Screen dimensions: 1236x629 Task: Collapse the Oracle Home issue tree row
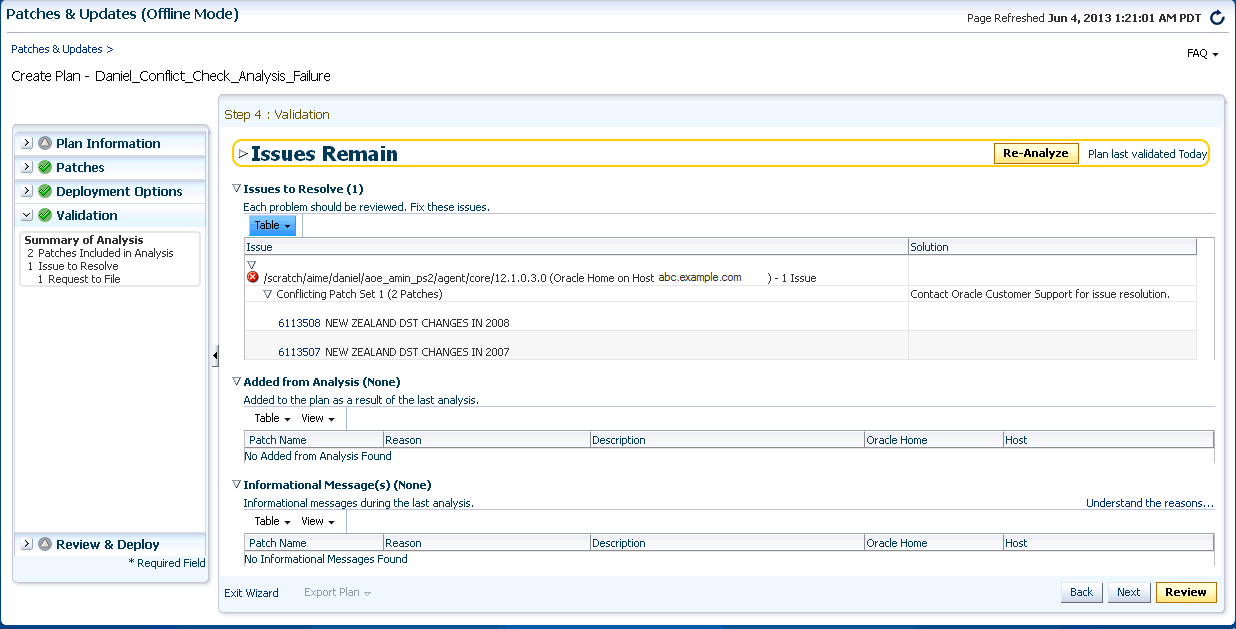(252, 264)
